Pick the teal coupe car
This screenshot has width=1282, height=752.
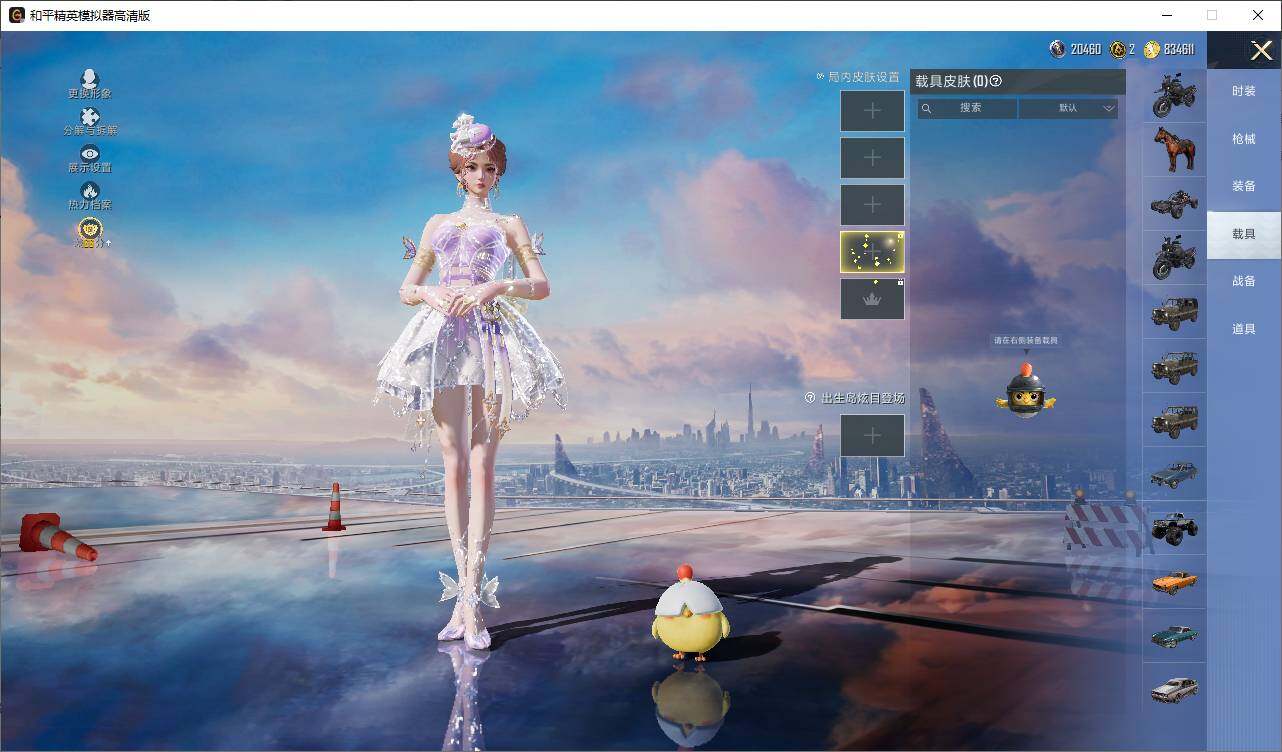point(1174,636)
